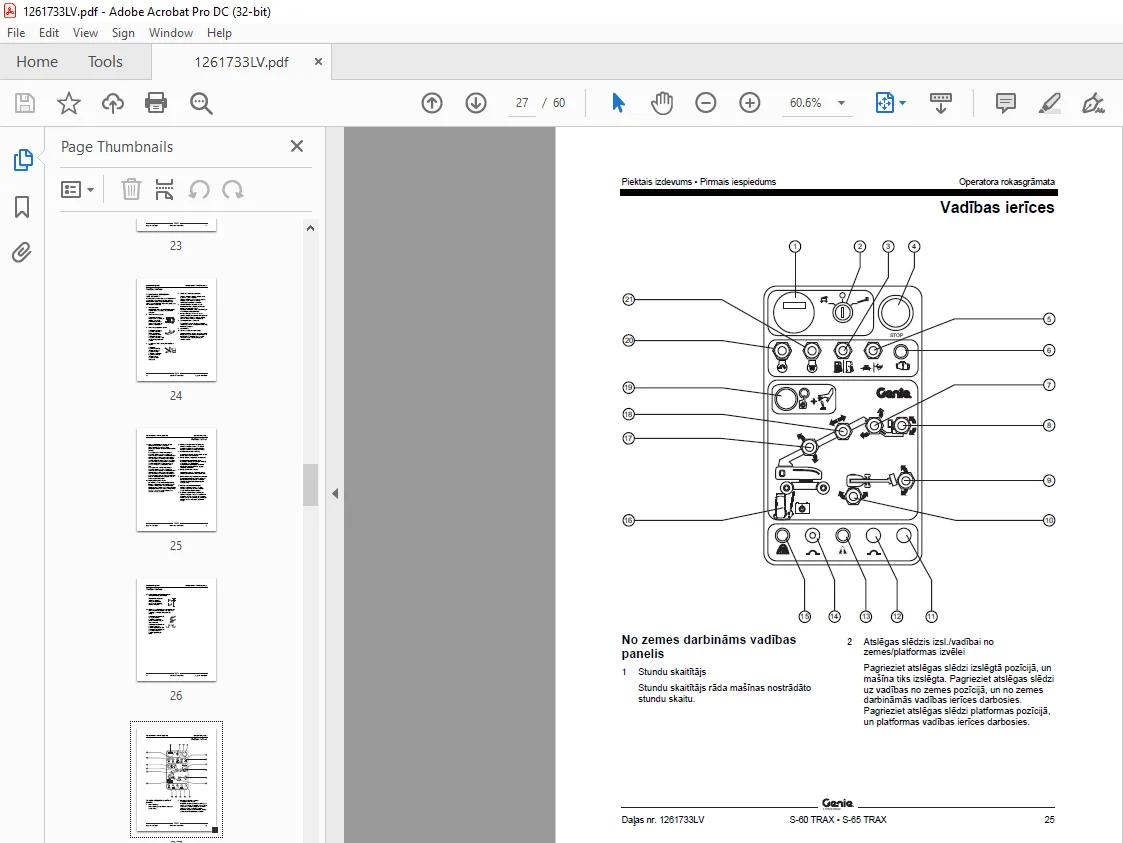Open the Window menu
Viewport: 1123px width, 843px height.
click(170, 33)
